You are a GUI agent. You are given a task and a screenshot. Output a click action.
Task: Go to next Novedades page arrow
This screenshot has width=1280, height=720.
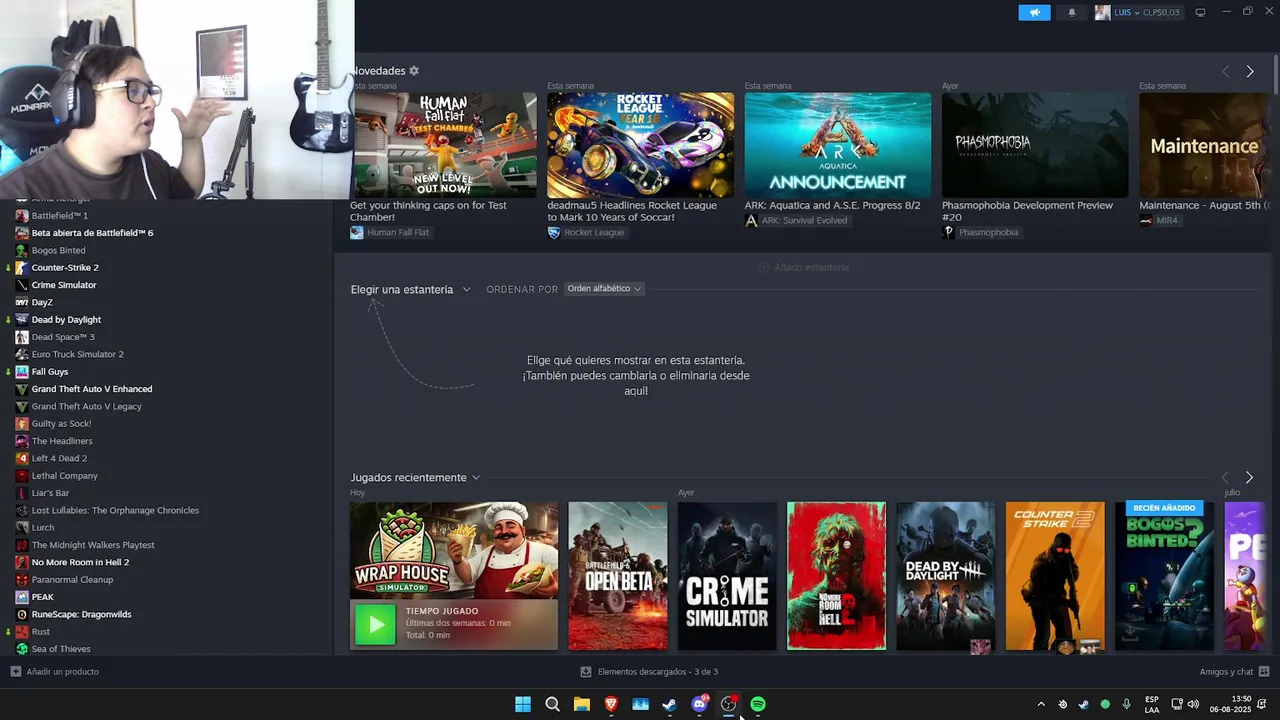coord(1249,71)
